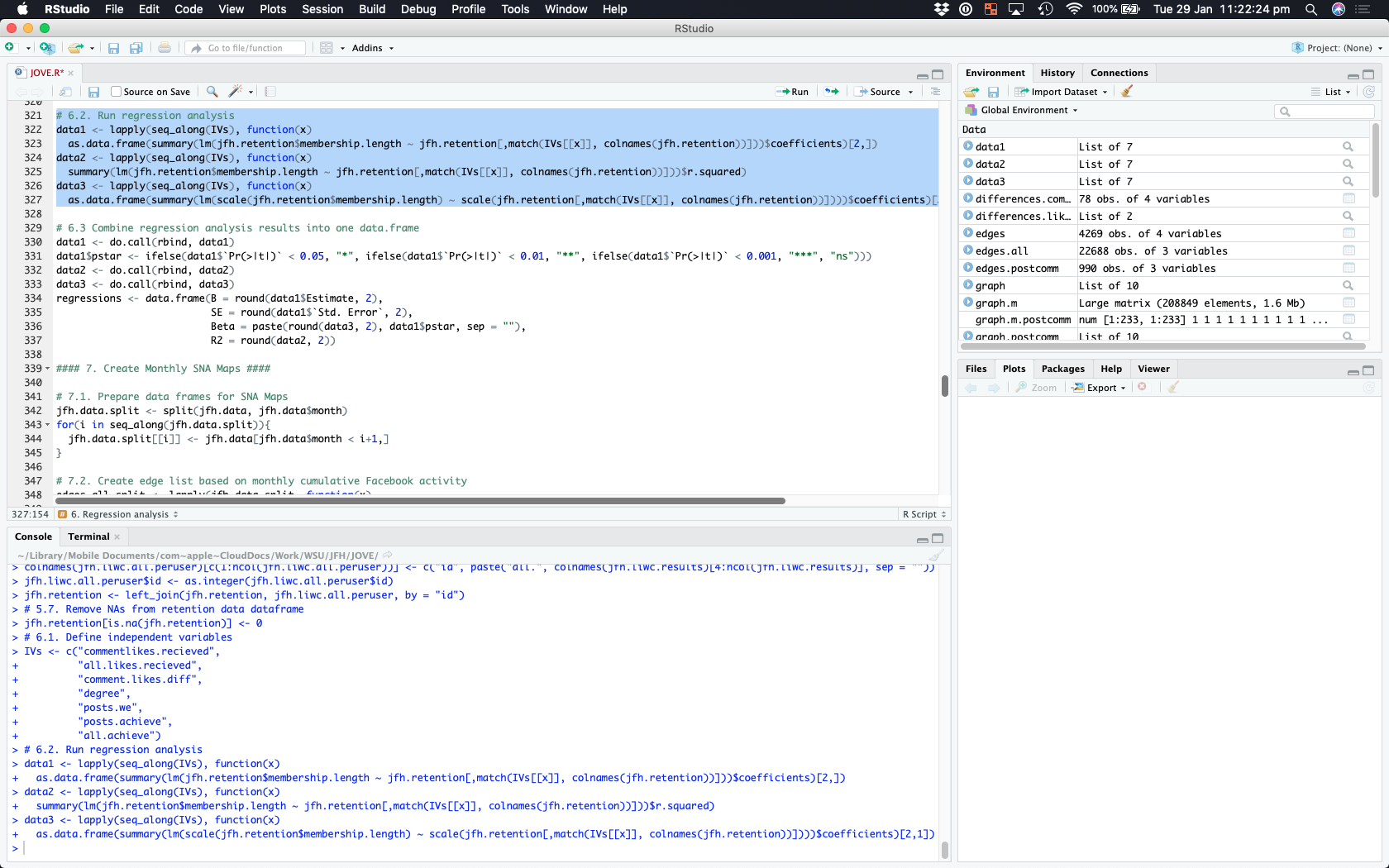This screenshot has width=1389, height=868.
Task: Click the code tools magic wand icon
Action: (x=236, y=92)
